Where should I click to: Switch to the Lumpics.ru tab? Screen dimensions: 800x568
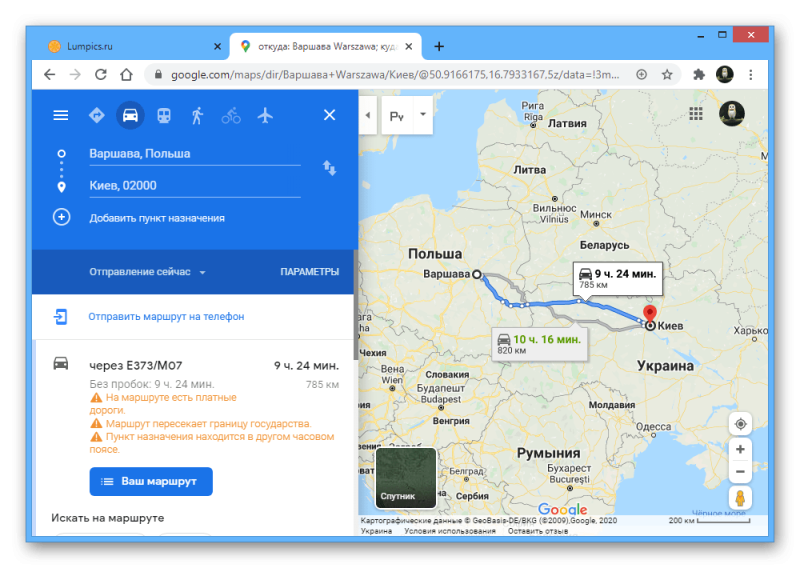[x=134, y=46]
